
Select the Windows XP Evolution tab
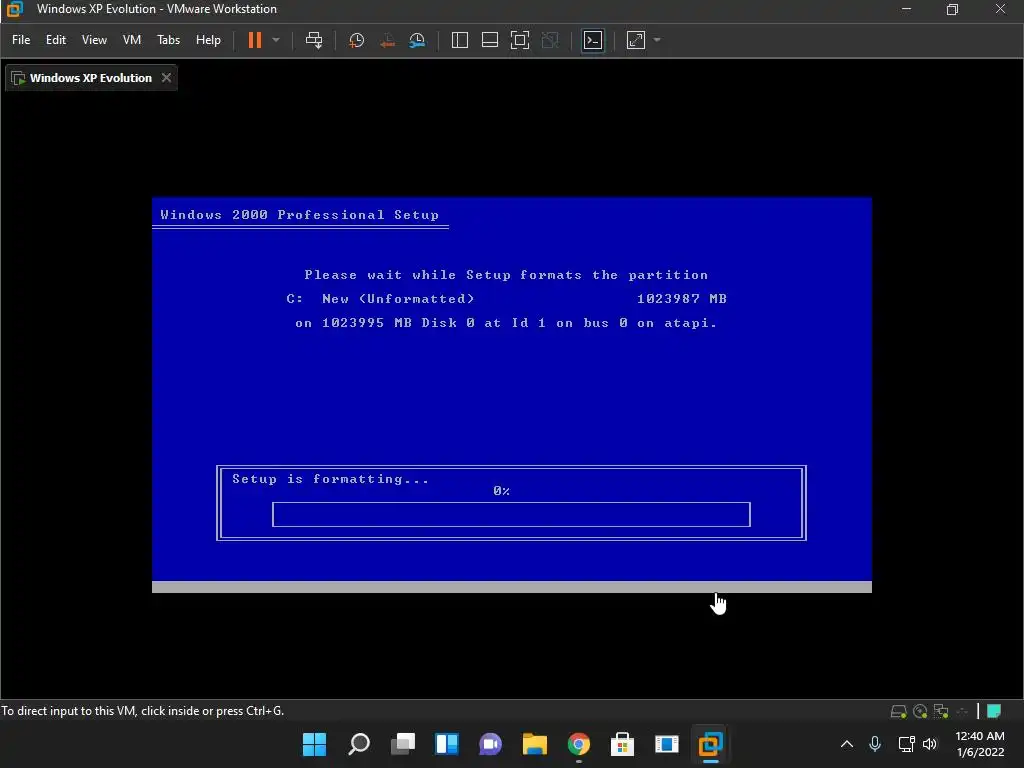point(90,78)
